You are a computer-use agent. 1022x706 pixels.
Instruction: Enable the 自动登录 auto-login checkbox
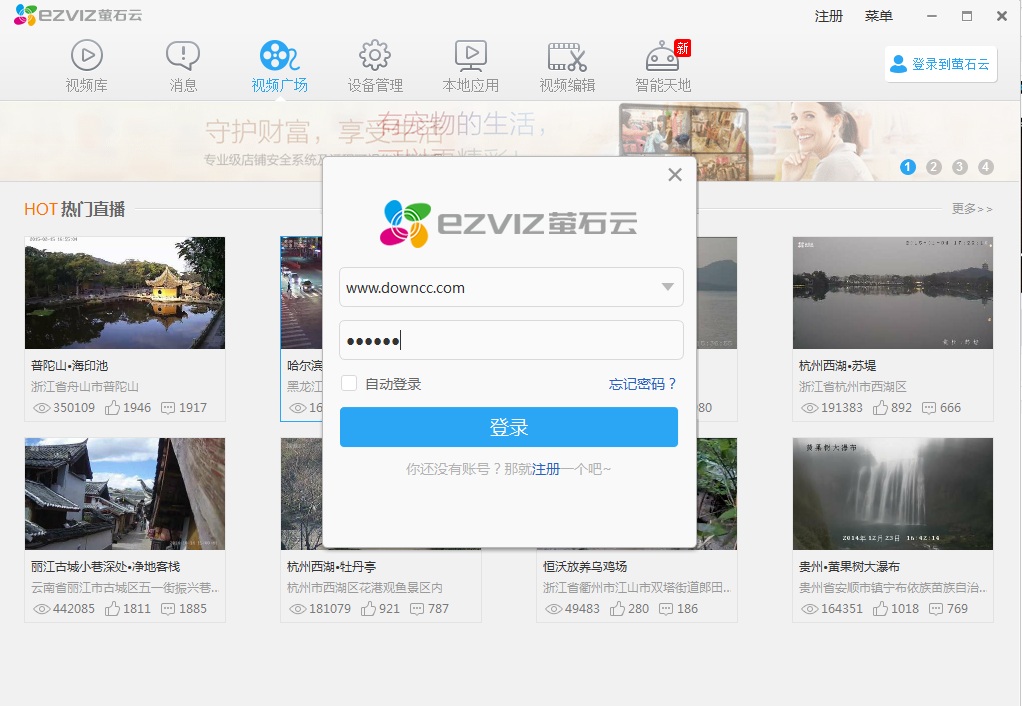pos(349,383)
